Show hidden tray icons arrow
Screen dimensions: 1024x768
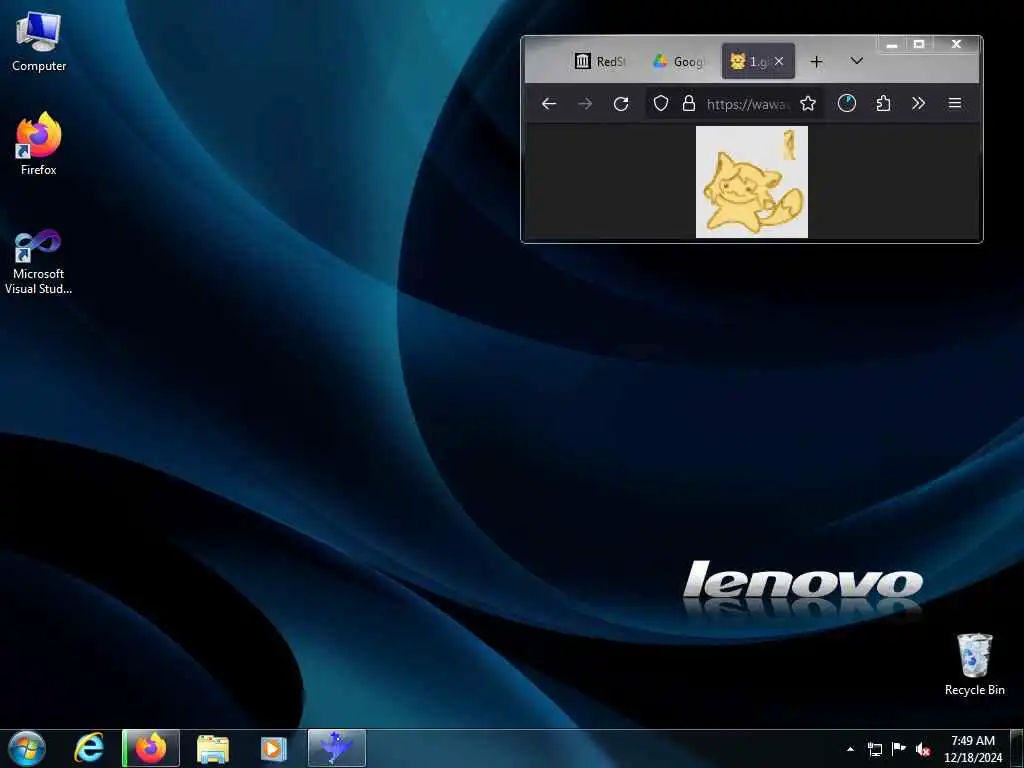pos(850,749)
